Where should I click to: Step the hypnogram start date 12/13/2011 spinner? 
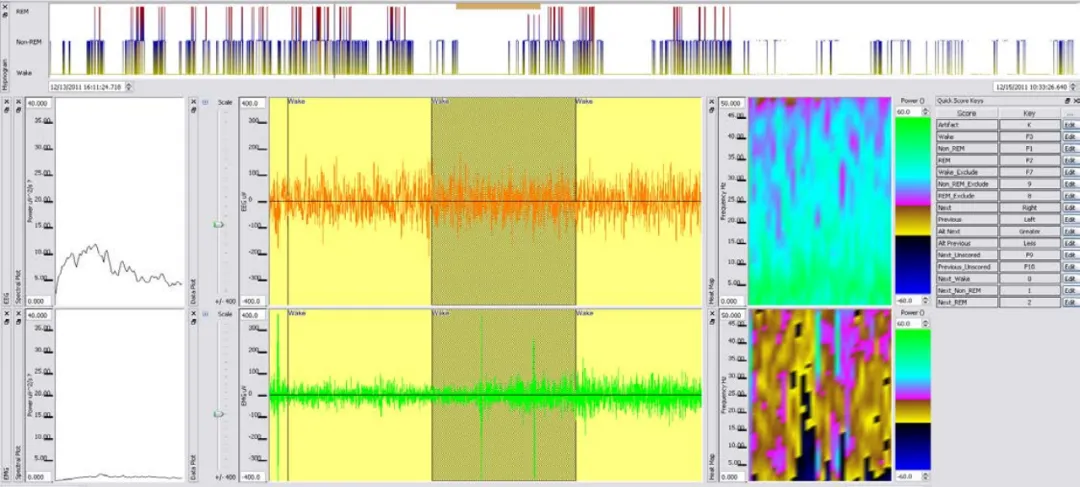click(x=129, y=87)
